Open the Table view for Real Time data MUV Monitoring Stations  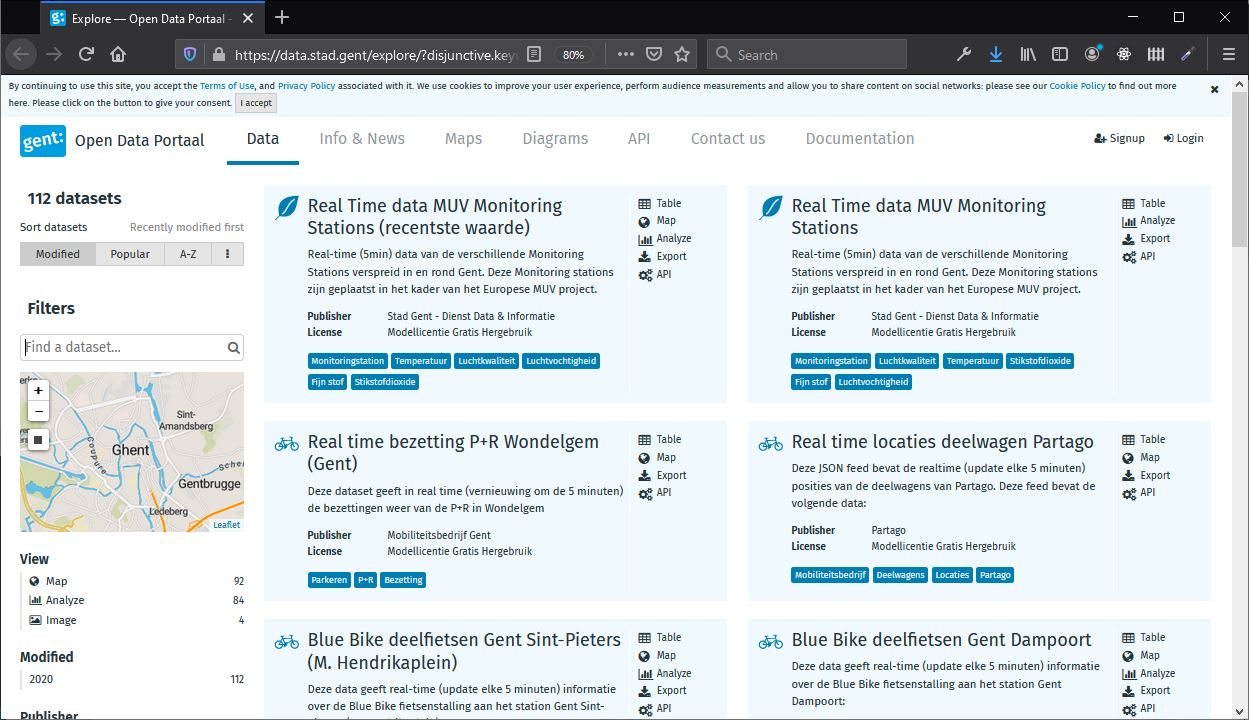click(1153, 202)
